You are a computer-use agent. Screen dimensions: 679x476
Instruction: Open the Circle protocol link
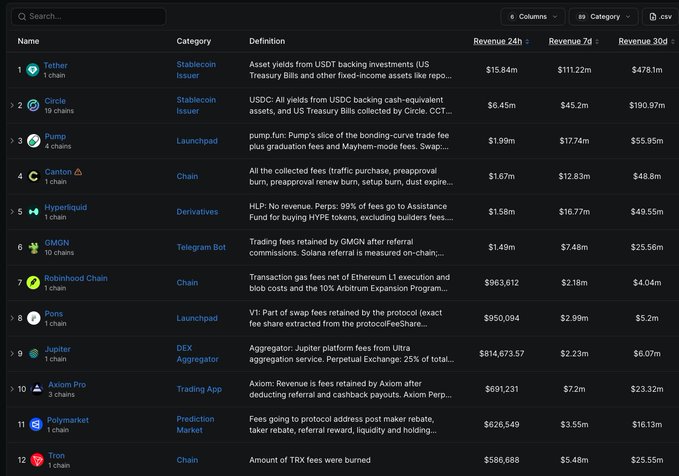[55, 101]
